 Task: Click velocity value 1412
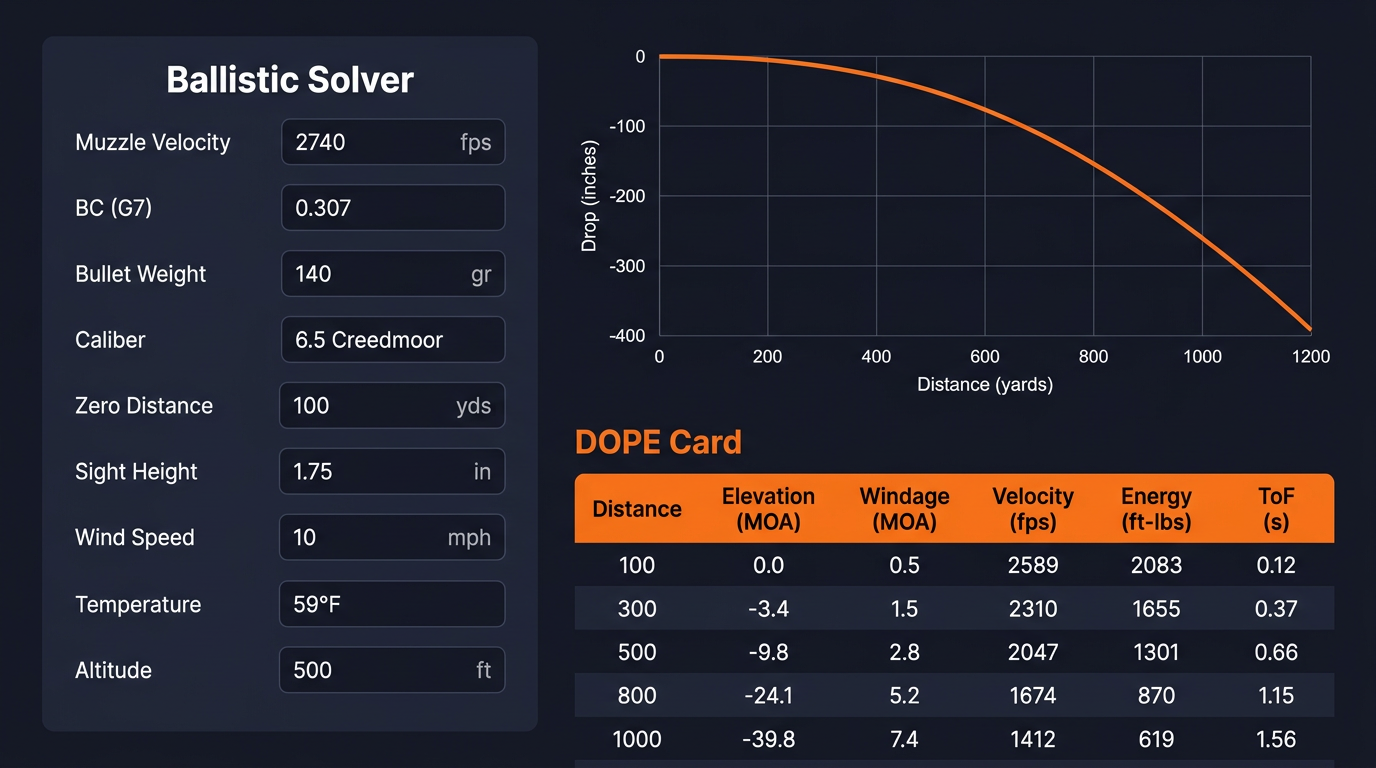[1033, 740]
